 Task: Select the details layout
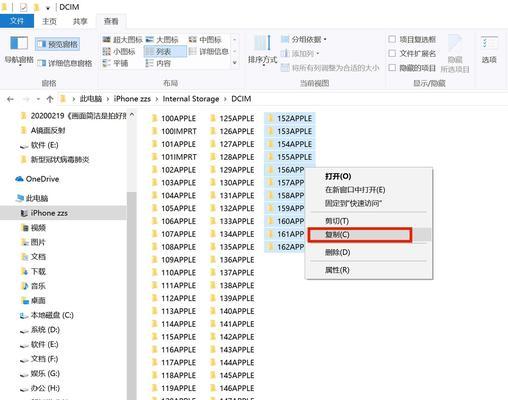point(209,51)
